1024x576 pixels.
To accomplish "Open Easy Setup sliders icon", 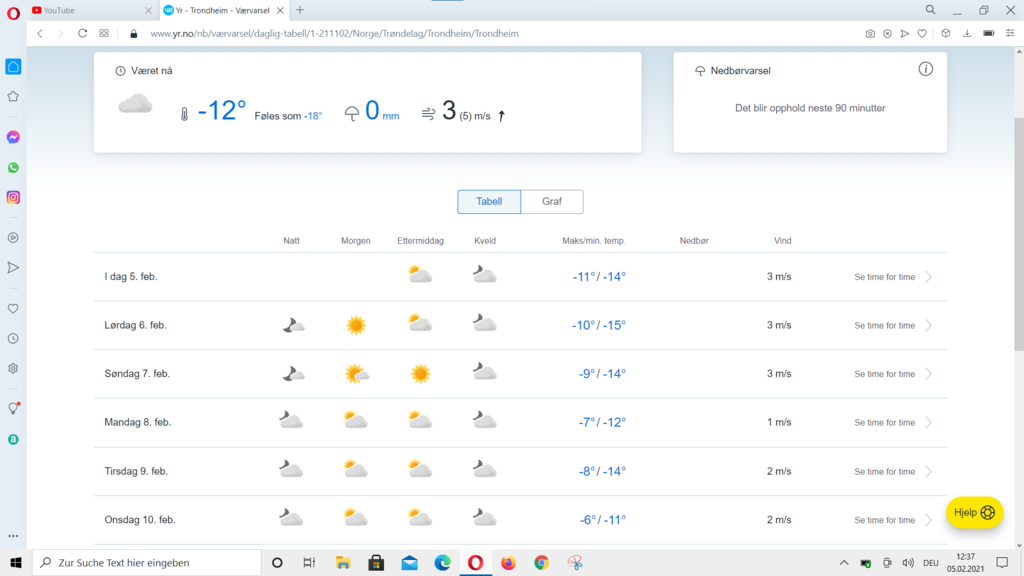I will pos(1010,33).
